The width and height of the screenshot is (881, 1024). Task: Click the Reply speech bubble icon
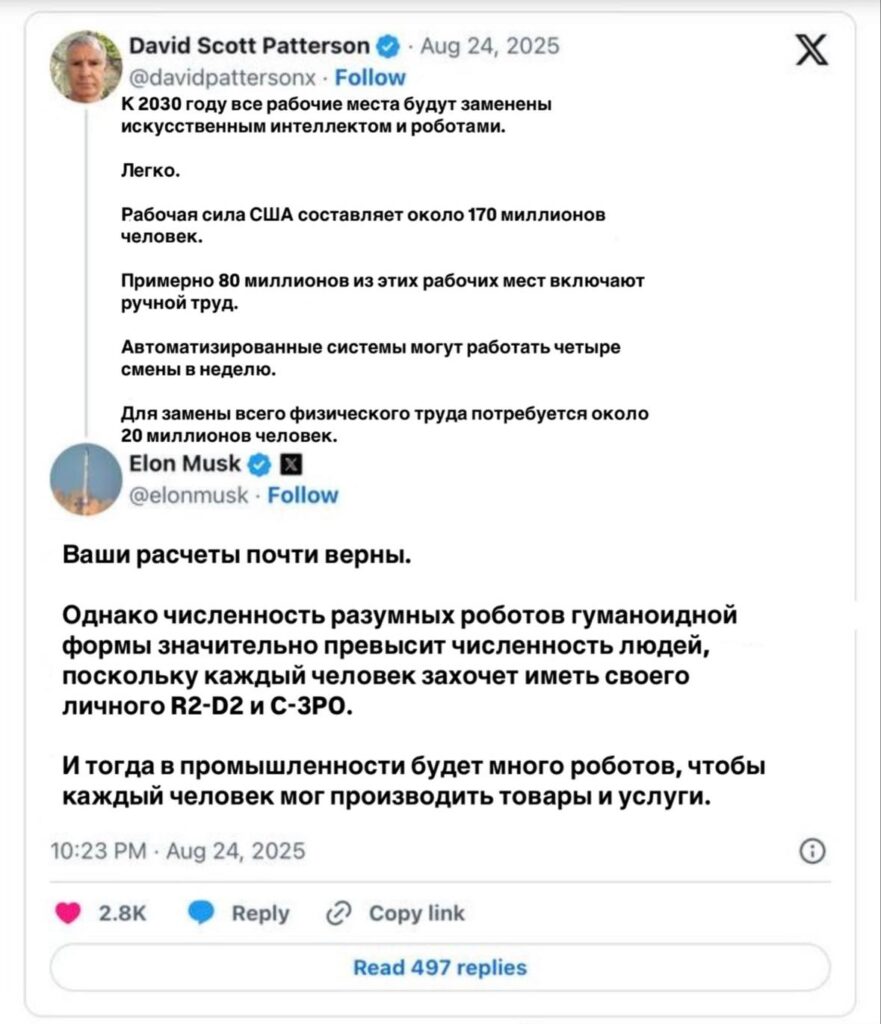point(201,912)
